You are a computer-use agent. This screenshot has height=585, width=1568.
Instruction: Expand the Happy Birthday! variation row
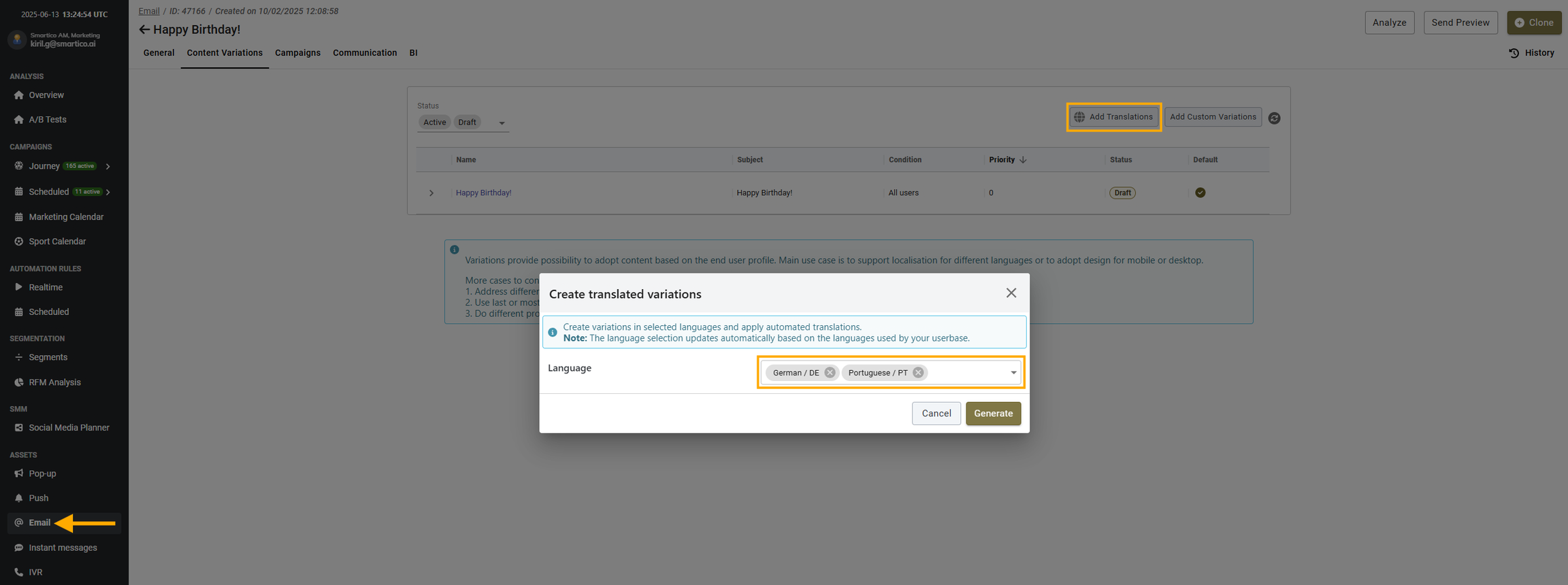(x=431, y=193)
